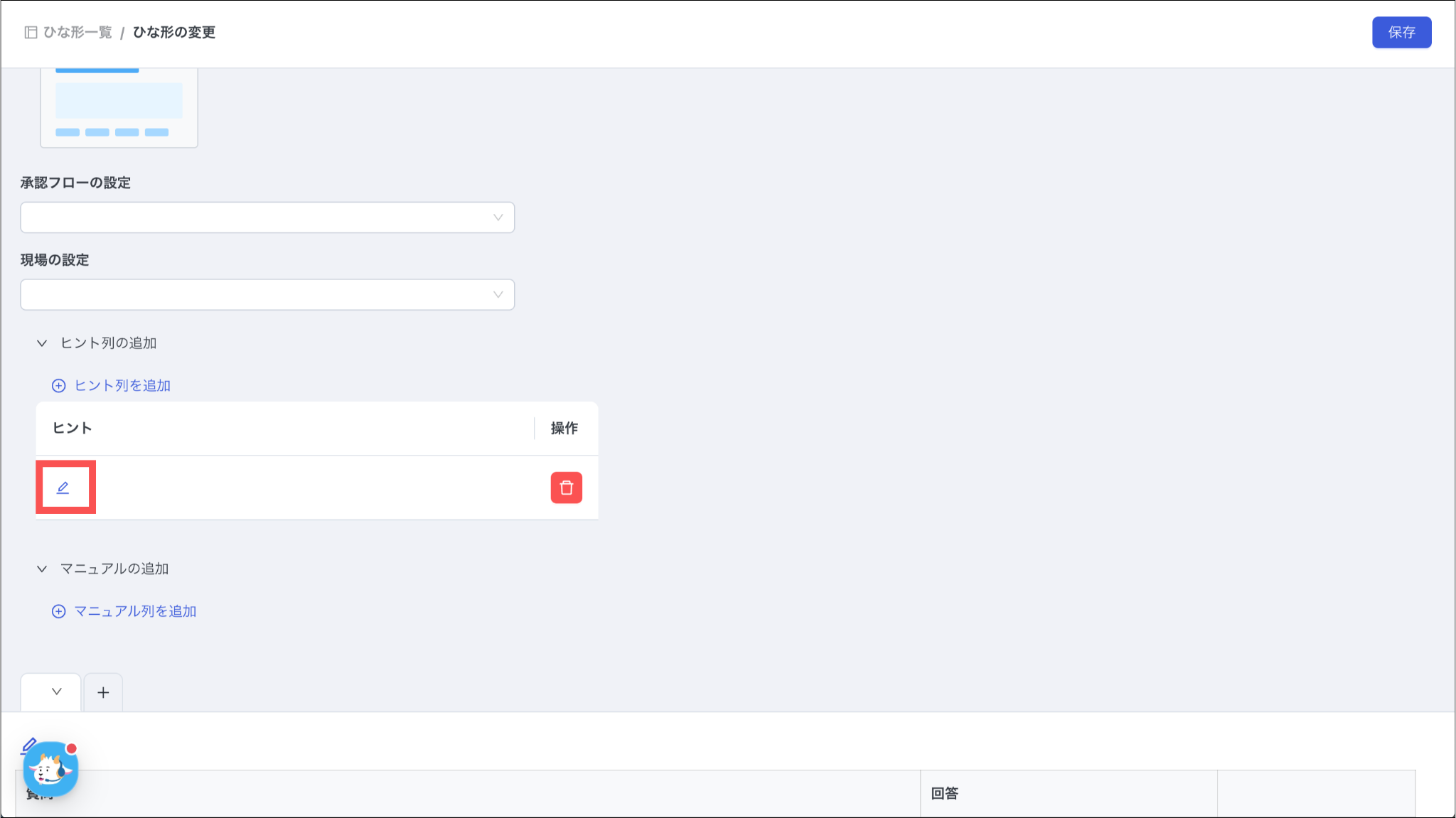This screenshot has height=818, width=1456.
Task: Add a new tab with plus button
Action: (103, 692)
